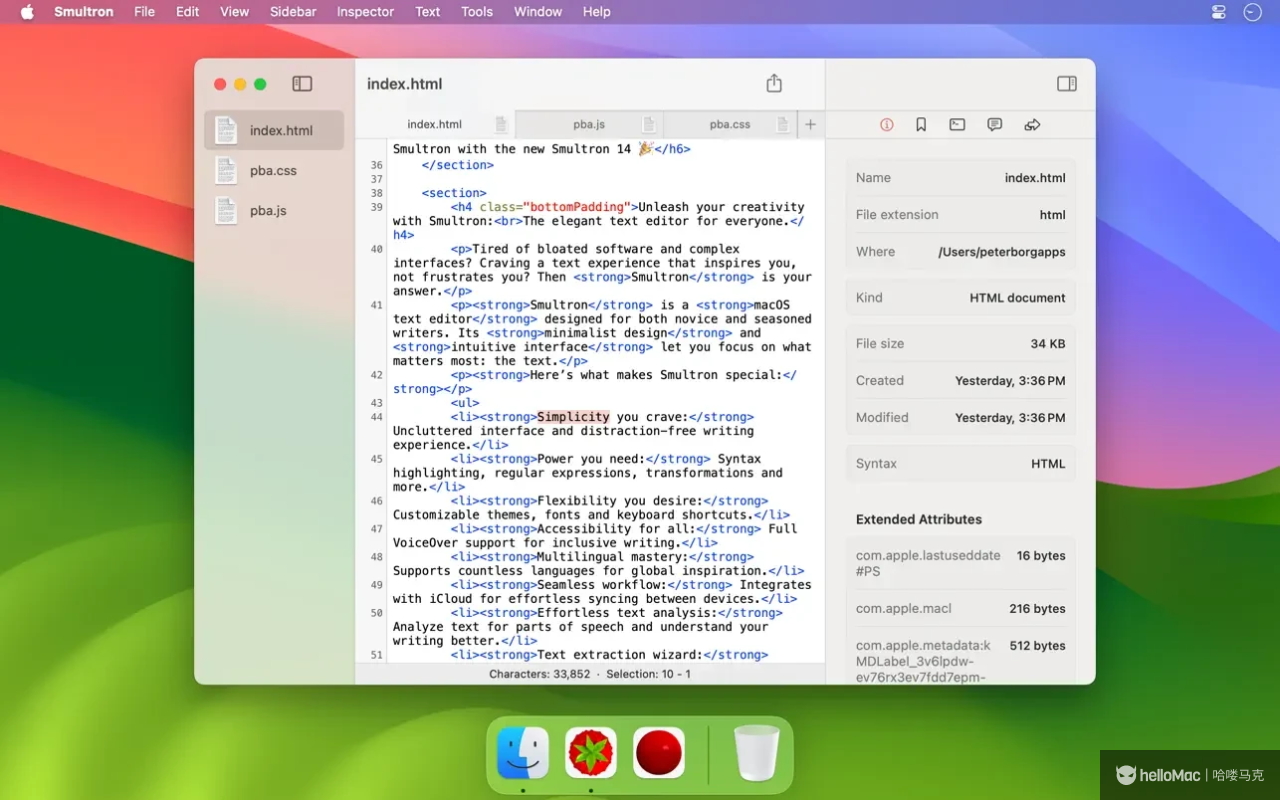Open the Trash in Dock
This screenshot has width=1280, height=800.
tap(757, 753)
